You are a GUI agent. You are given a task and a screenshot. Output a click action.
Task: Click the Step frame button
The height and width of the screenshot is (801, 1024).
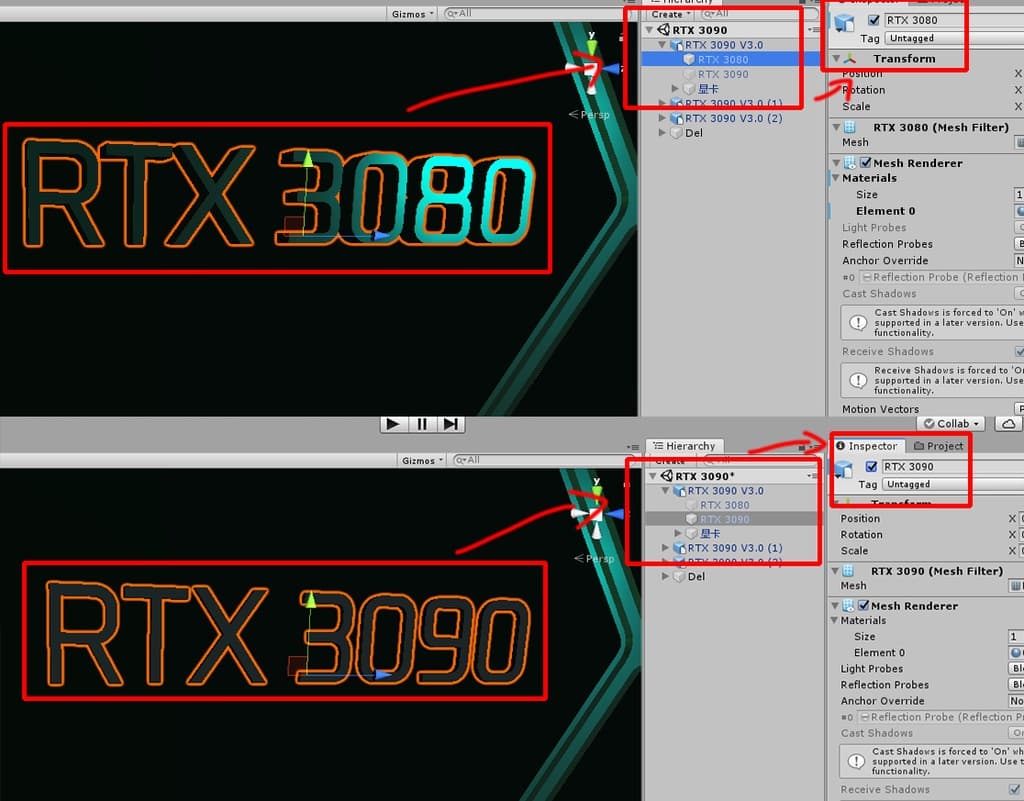452,424
